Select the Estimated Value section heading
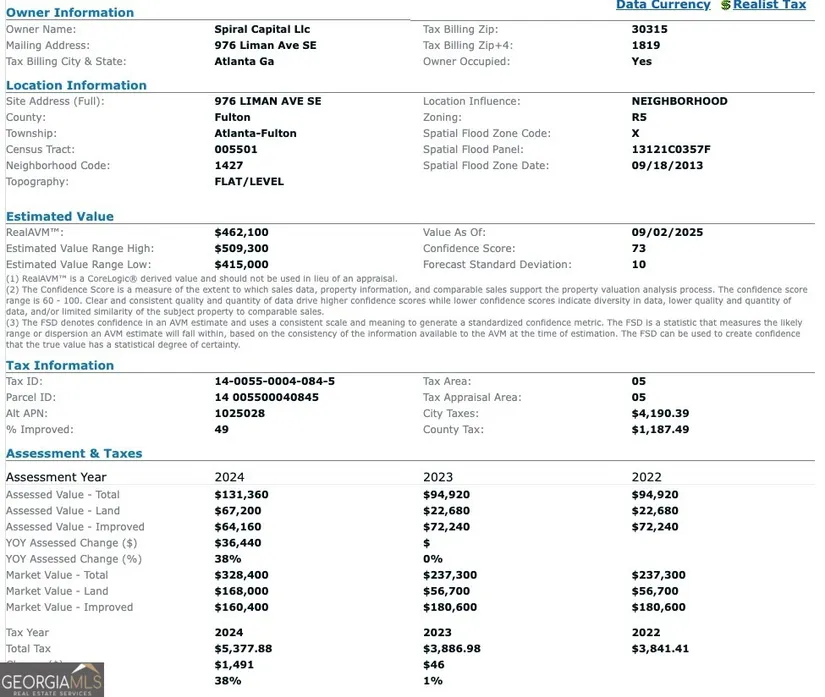Image resolution: width=825 pixels, height=697 pixels. (x=60, y=217)
